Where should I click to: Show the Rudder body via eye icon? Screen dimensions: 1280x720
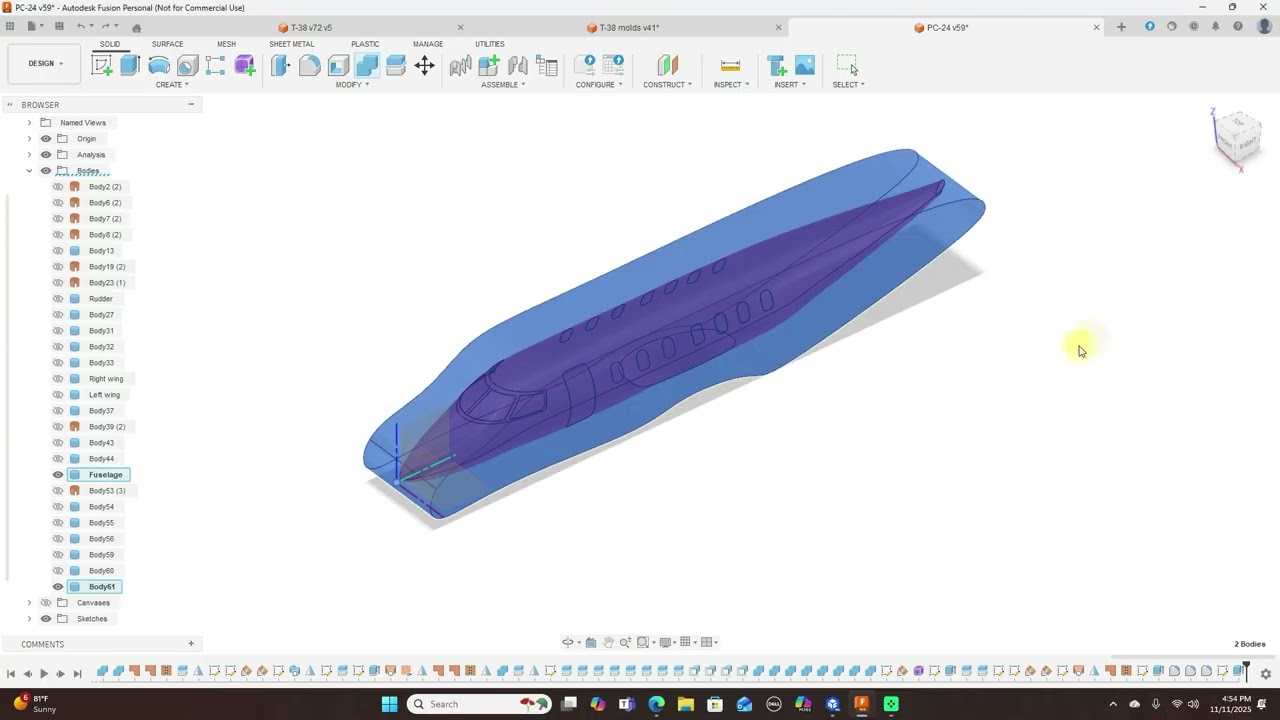pyautogui.click(x=58, y=299)
